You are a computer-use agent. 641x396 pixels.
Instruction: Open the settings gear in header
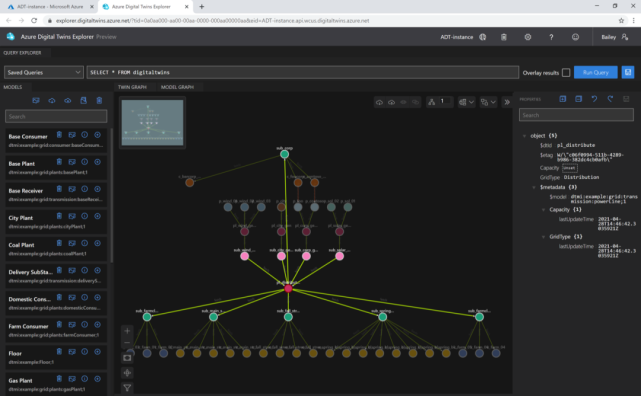click(528, 37)
